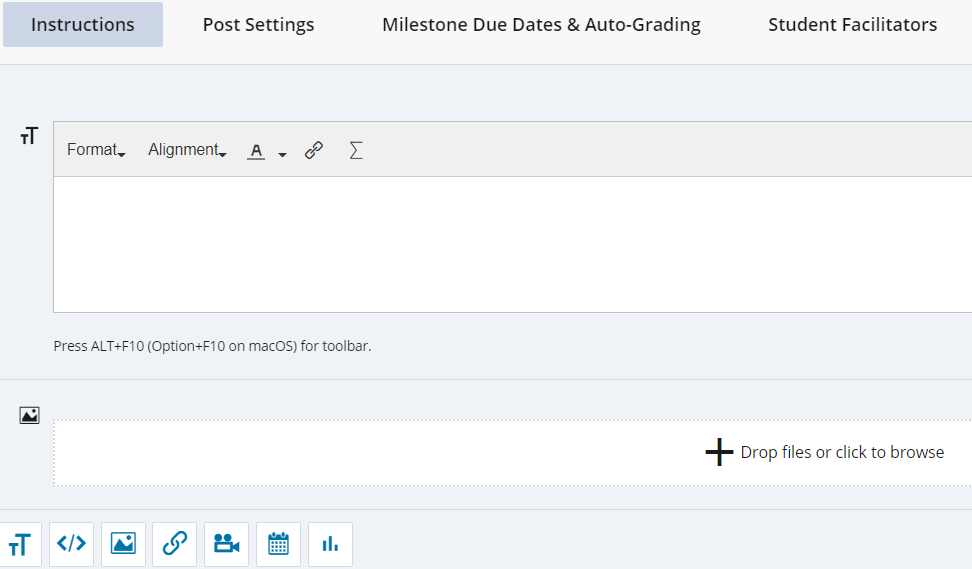Add a video block with camera icon
The width and height of the screenshot is (972, 569).
(226, 544)
